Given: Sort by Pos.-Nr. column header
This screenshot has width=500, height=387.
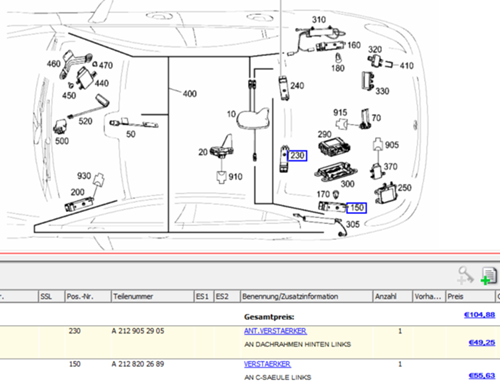Looking at the screenshot, I should point(87,296).
